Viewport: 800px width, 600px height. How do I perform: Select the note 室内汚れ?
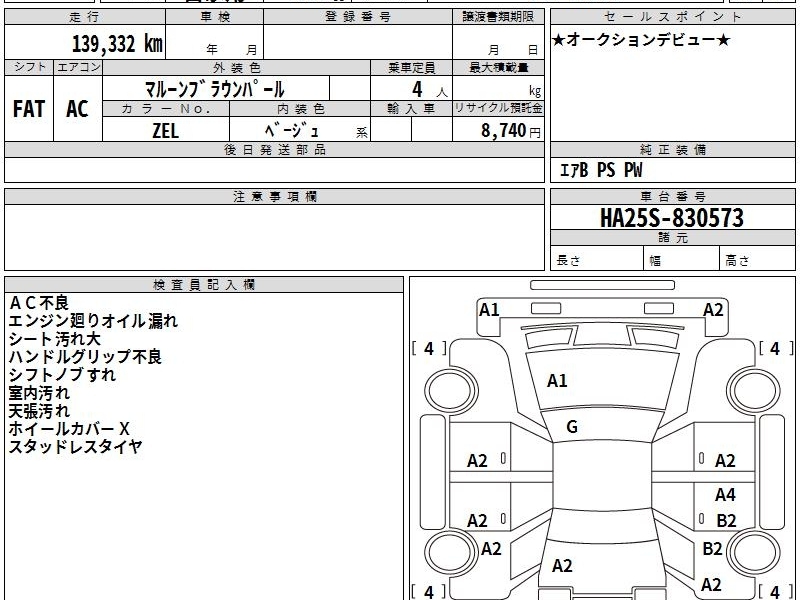click(39, 393)
